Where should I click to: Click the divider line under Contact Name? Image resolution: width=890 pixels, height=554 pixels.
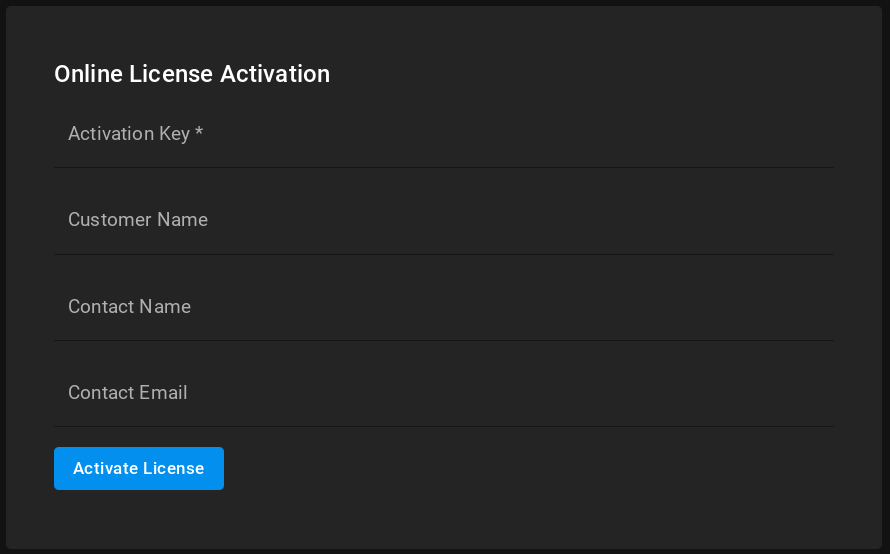[444, 340]
